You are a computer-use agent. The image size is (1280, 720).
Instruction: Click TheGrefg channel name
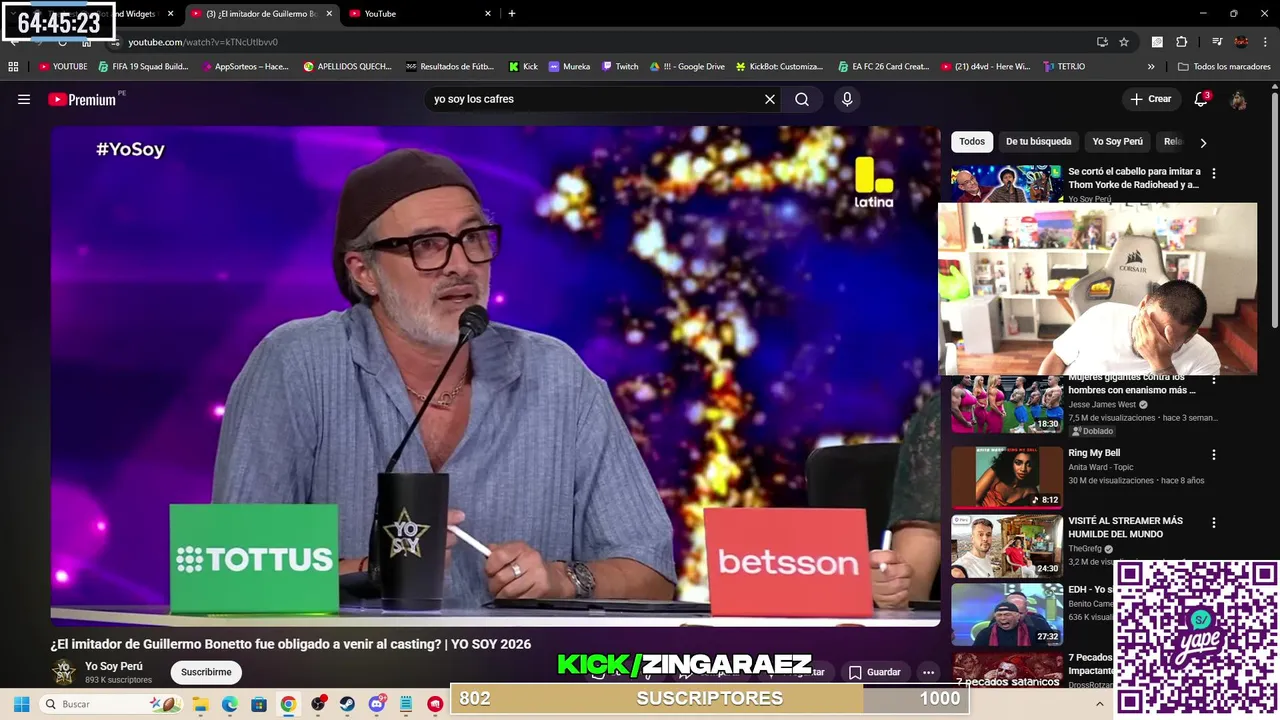pyautogui.click(x=1084, y=549)
